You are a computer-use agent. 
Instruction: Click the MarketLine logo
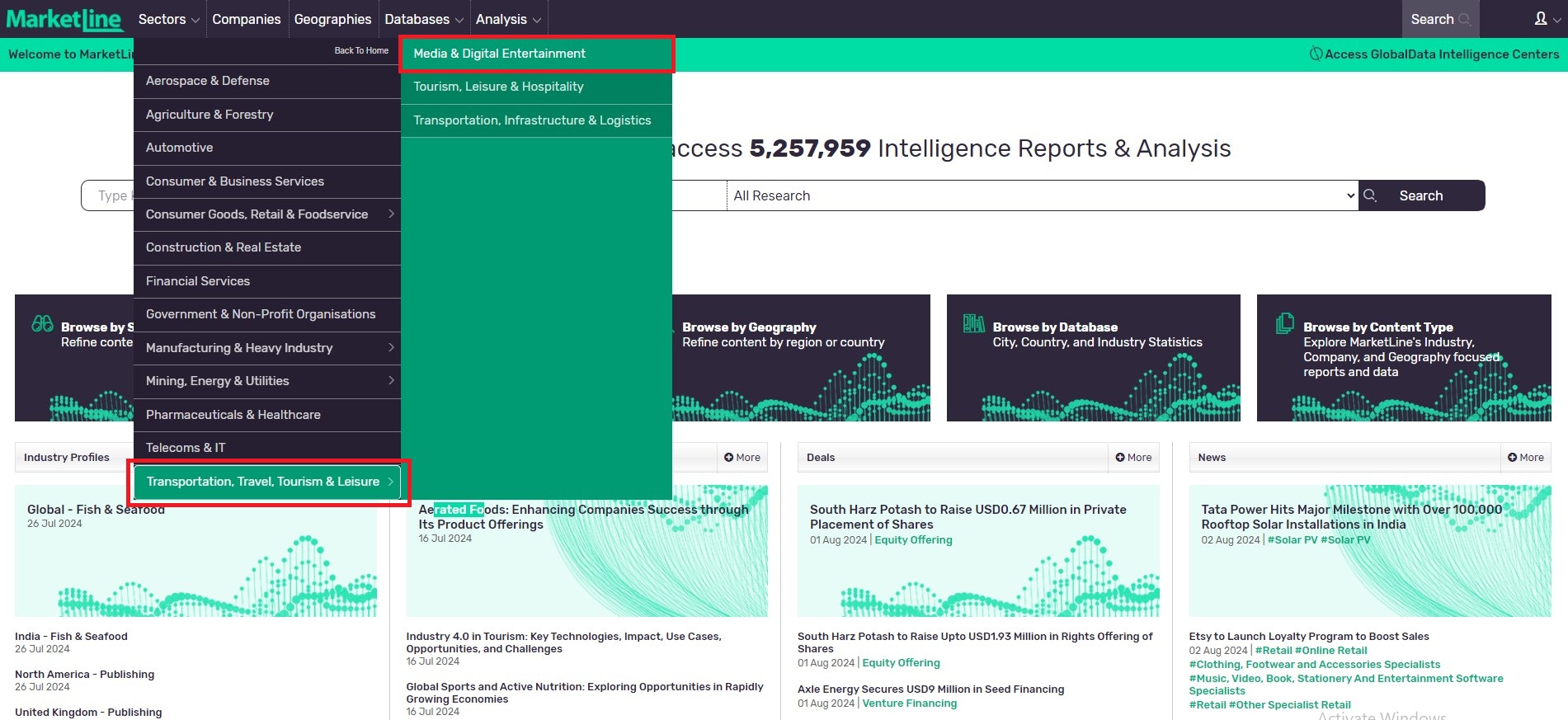point(64,19)
